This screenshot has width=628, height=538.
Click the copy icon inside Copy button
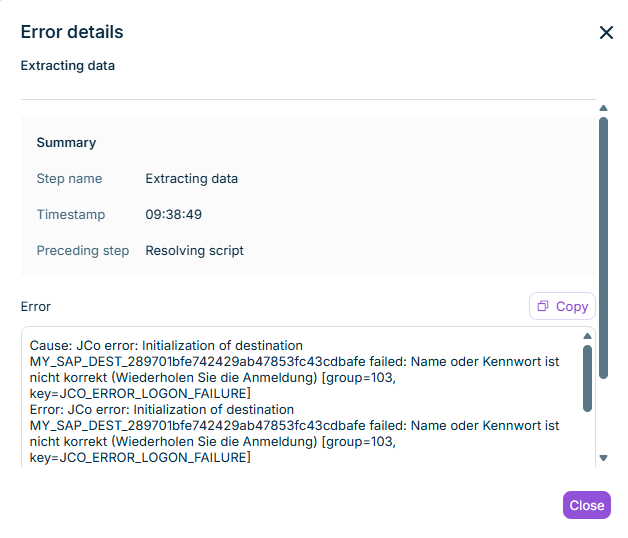tap(543, 306)
